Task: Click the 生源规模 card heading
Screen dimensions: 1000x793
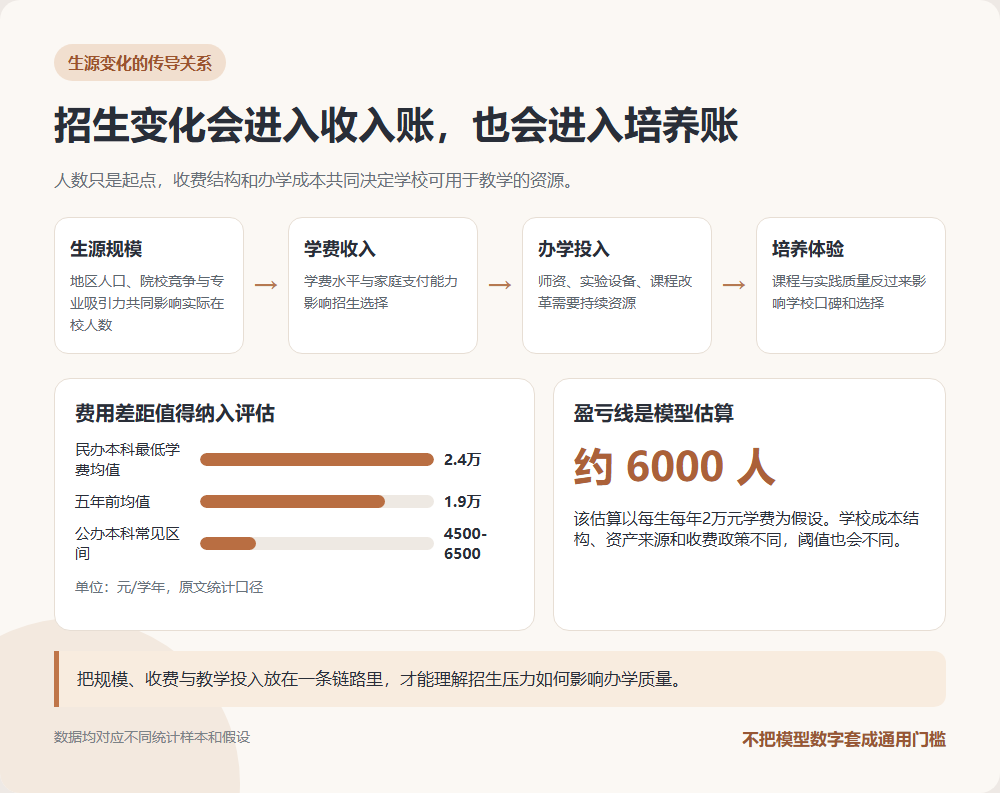Action: [106, 249]
